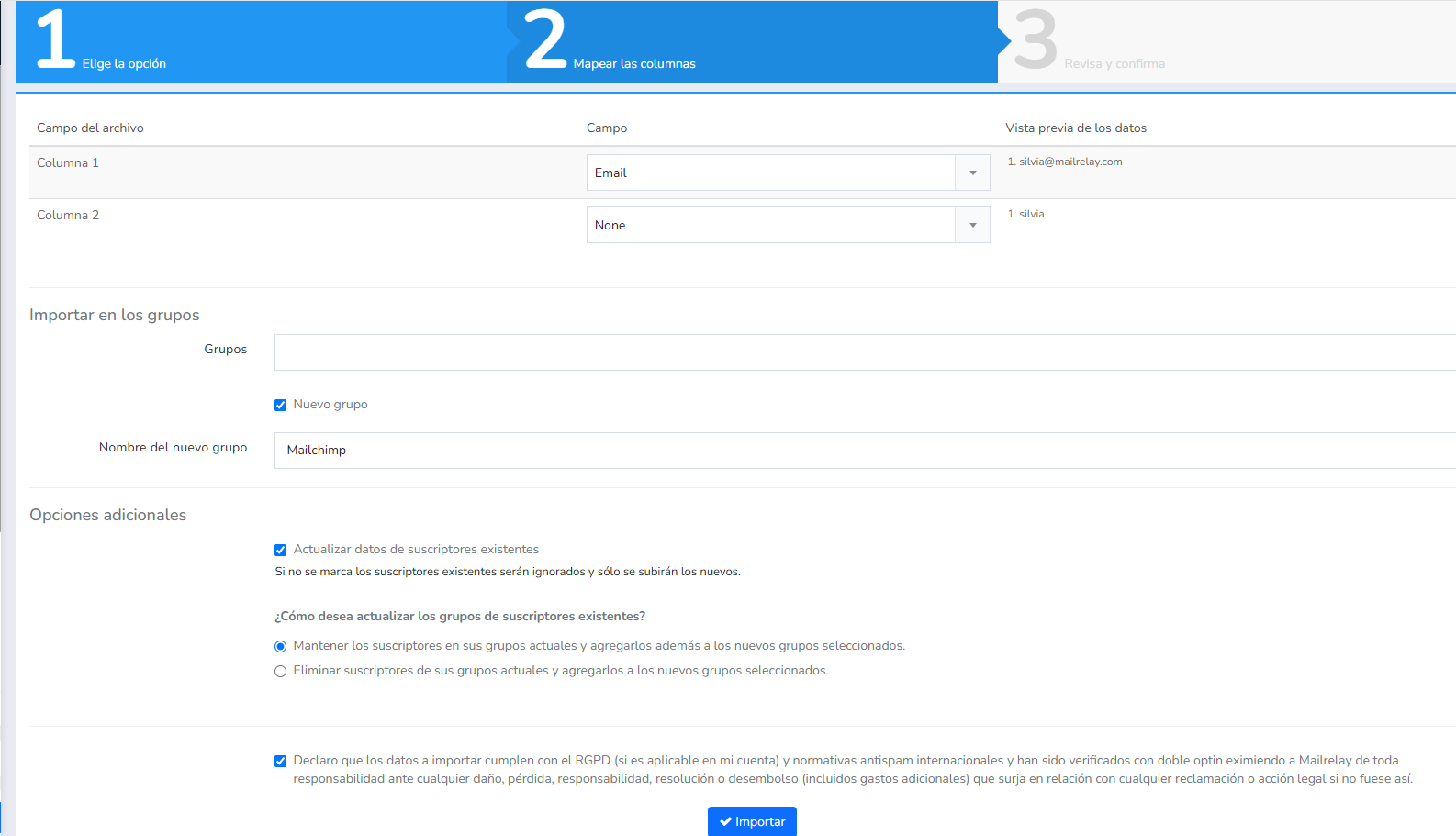Click the silvia@mailrelay.com preview text
The width and height of the screenshot is (1456, 836).
point(1070,162)
